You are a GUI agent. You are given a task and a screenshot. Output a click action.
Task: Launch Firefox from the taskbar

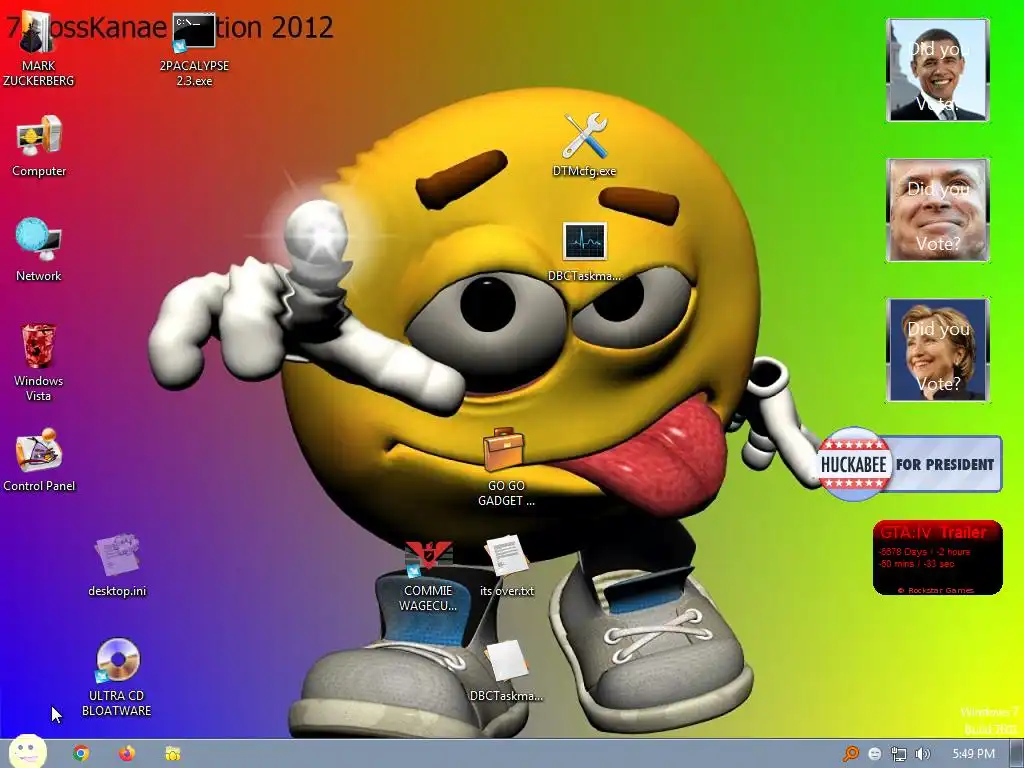pyautogui.click(x=127, y=754)
